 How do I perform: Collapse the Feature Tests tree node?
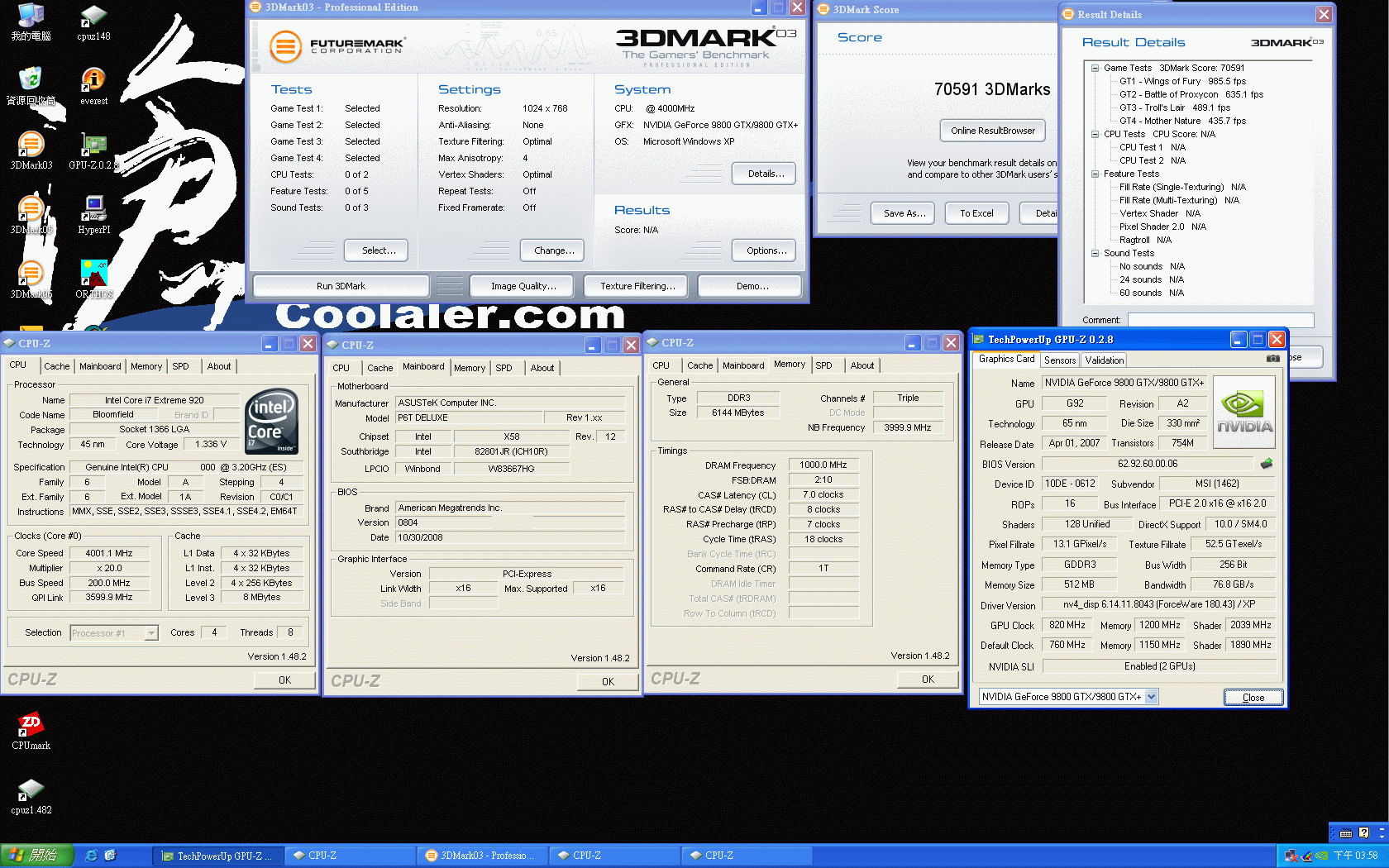1095,174
